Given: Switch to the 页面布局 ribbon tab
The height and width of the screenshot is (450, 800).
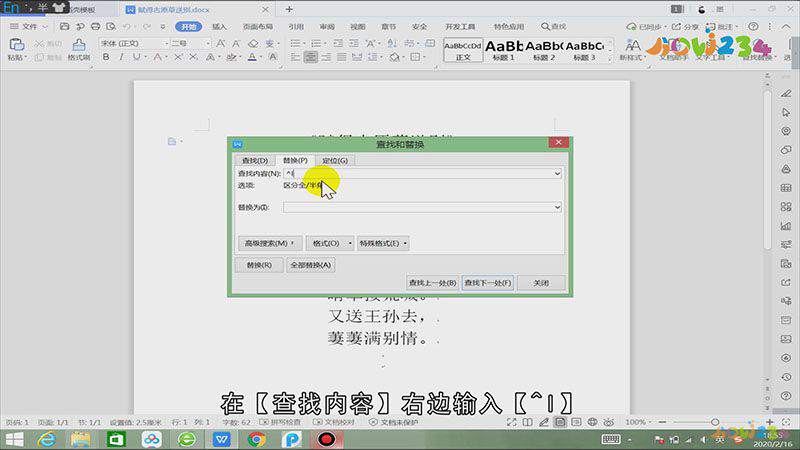Looking at the screenshot, I should (x=258, y=27).
